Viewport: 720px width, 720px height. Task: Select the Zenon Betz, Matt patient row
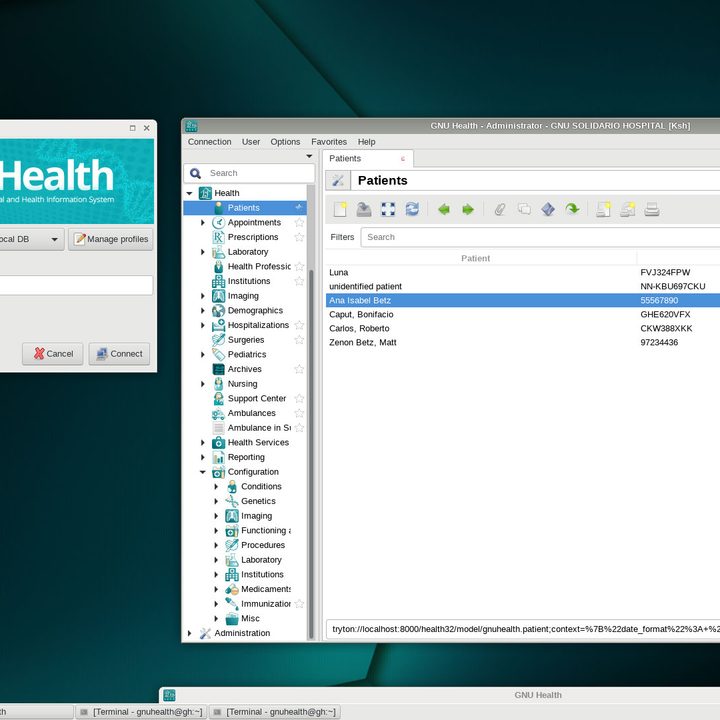tap(523, 343)
